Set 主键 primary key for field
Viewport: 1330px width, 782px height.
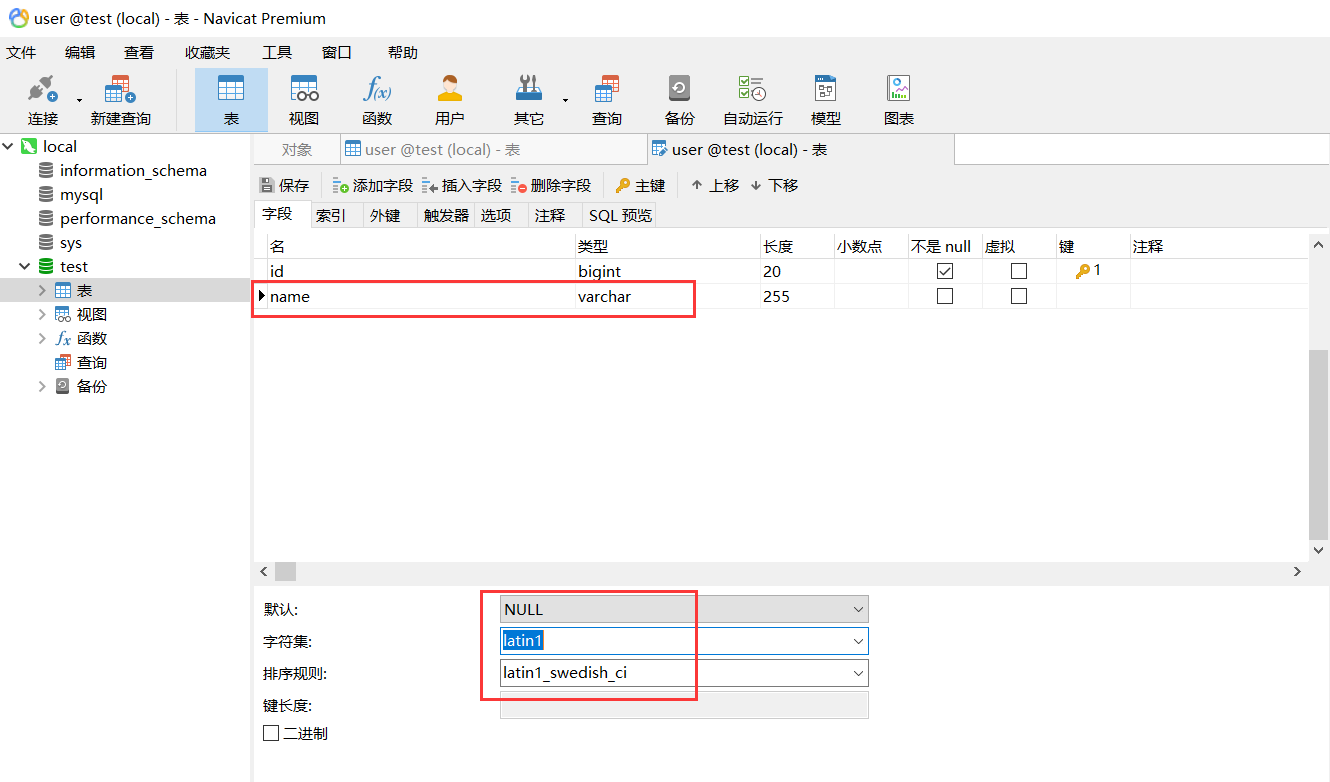click(x=640, y=185)
